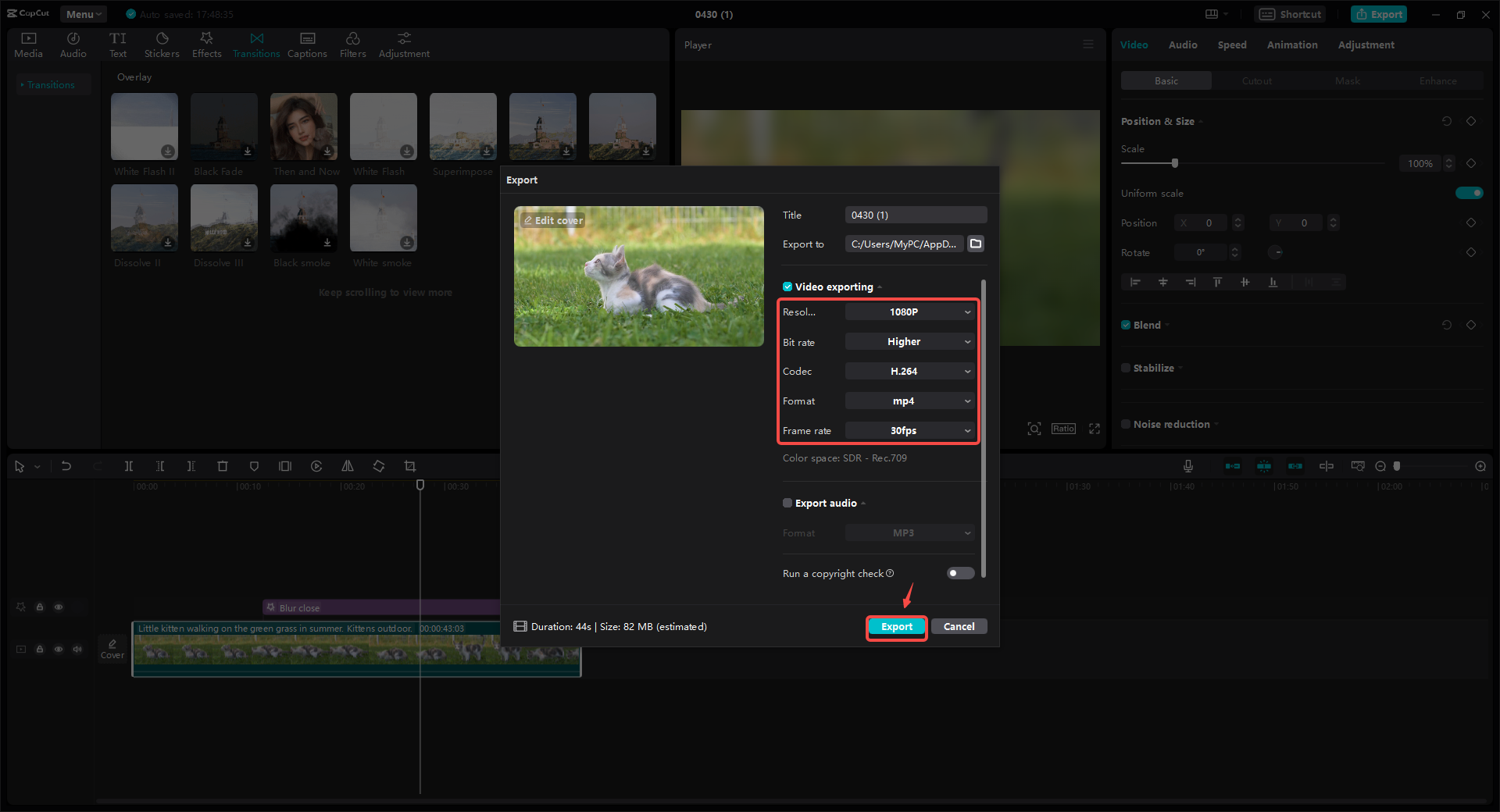This screenshot has height=812, width=1500.
Task: Enable the Export audio checkbox
Action: point(787,503)
